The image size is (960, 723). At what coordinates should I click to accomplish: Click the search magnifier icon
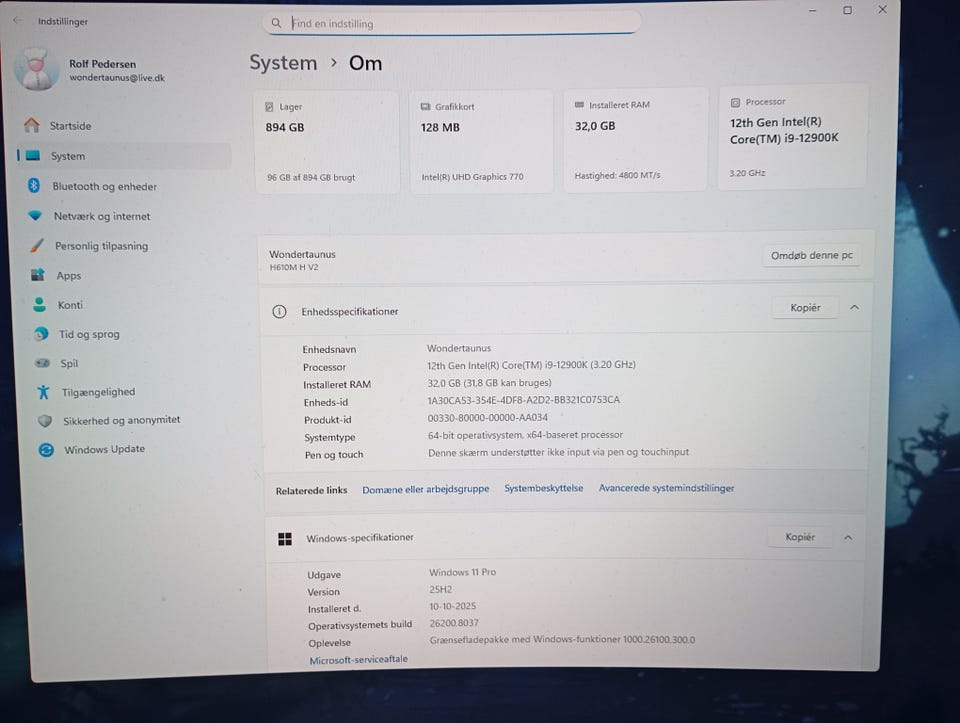pos(276,23)
